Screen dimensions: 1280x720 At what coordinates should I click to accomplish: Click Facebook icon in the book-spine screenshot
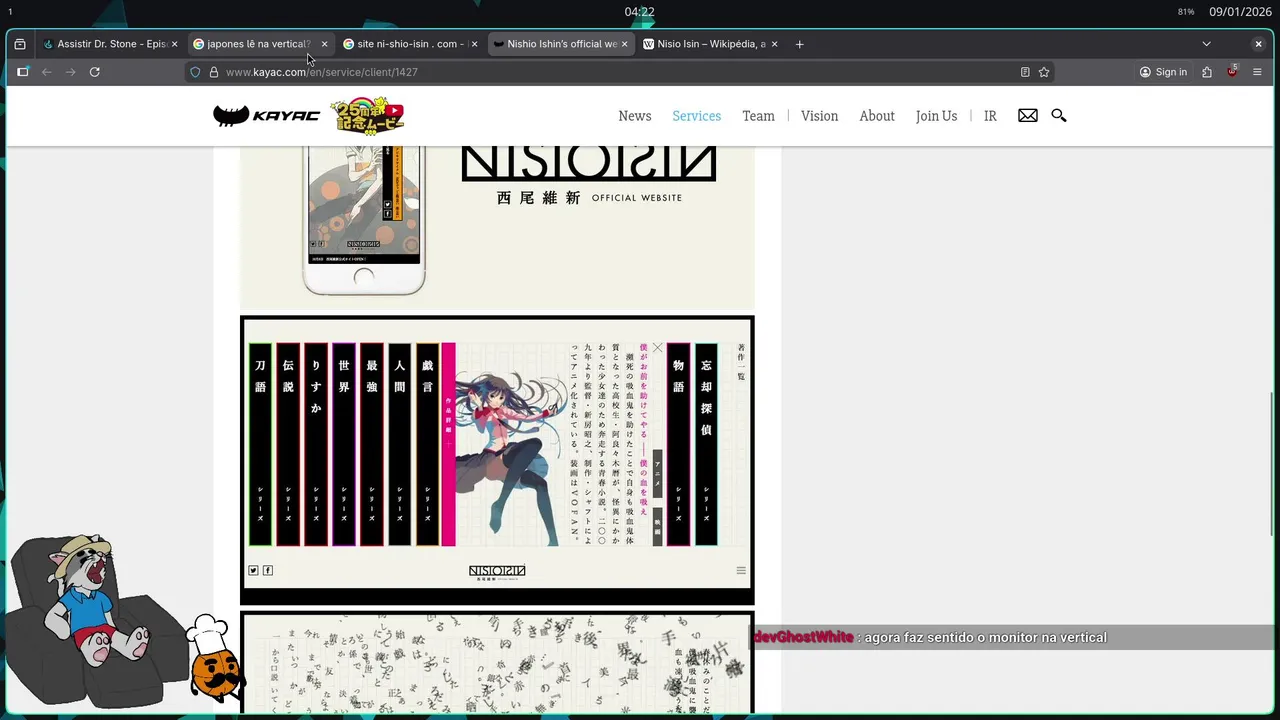pyautogui.click(x=267, y=571)
